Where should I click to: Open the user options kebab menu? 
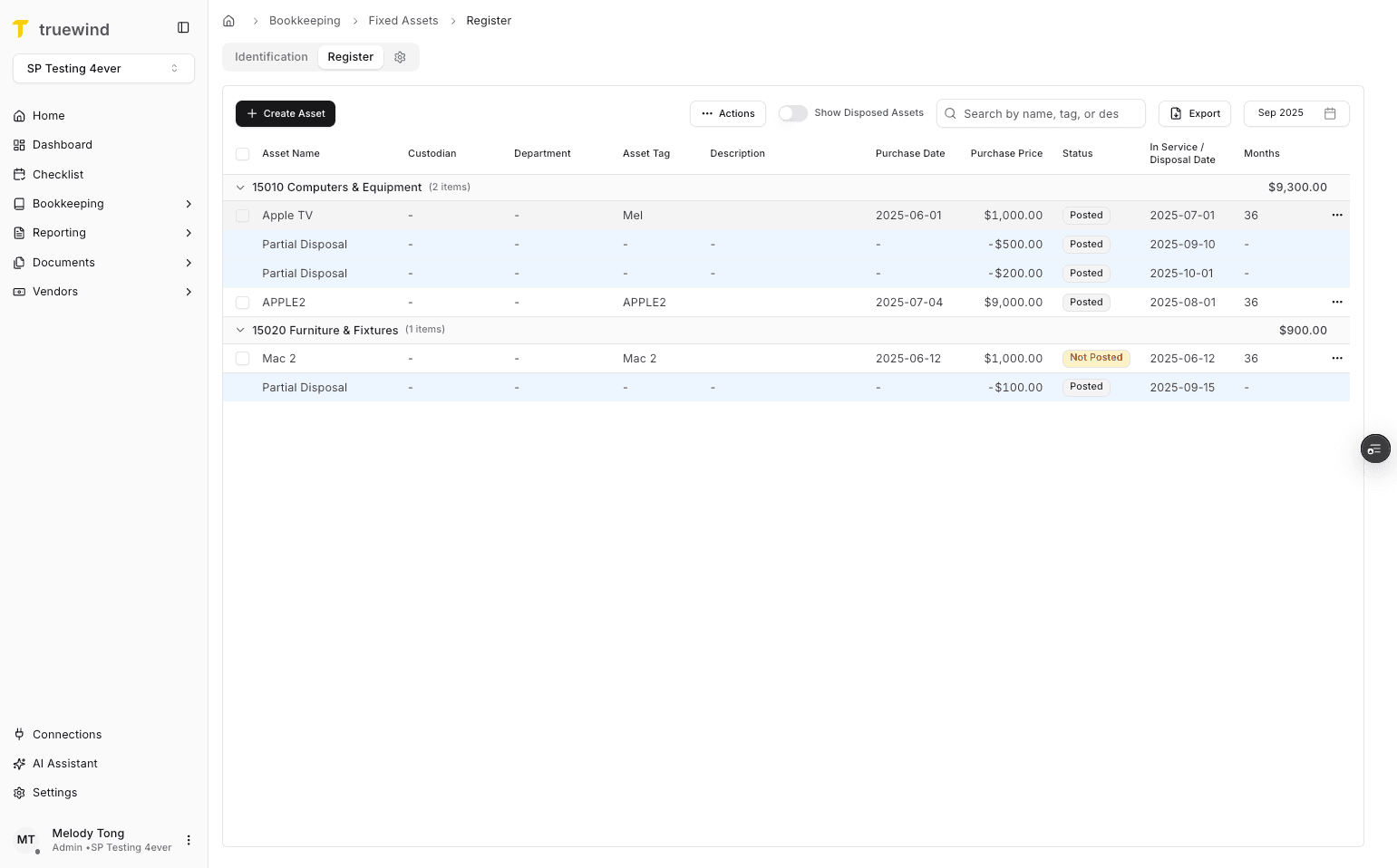[x=189, y=840]
